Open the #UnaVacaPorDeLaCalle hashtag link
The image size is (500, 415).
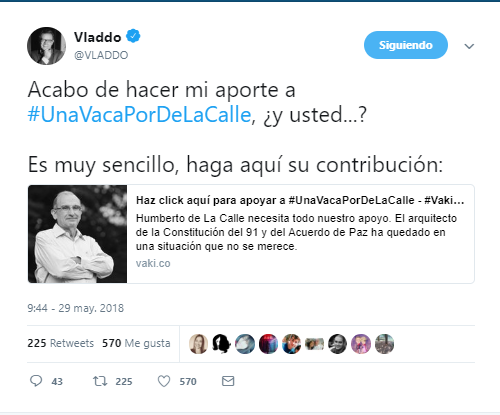tap(139, 115)
